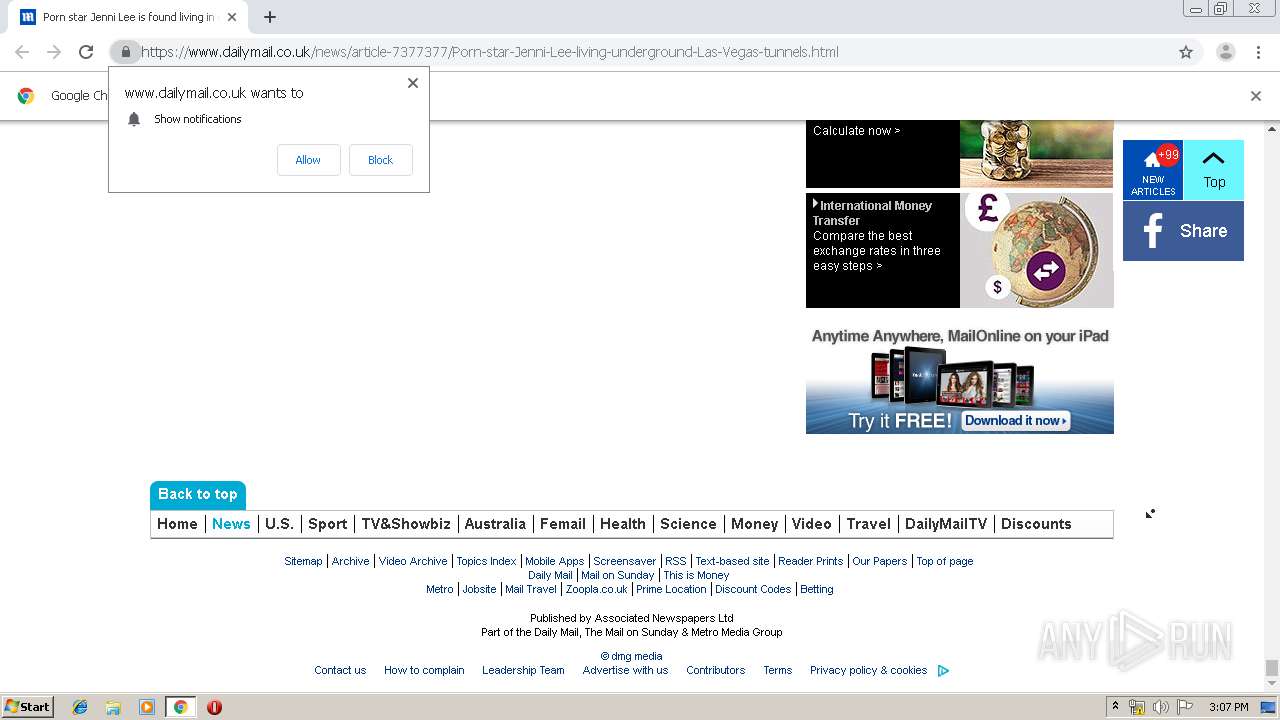This screenshot has height=720, width=1280.
Task: Select the News navigation item
Action: click(x=231, y=524)
